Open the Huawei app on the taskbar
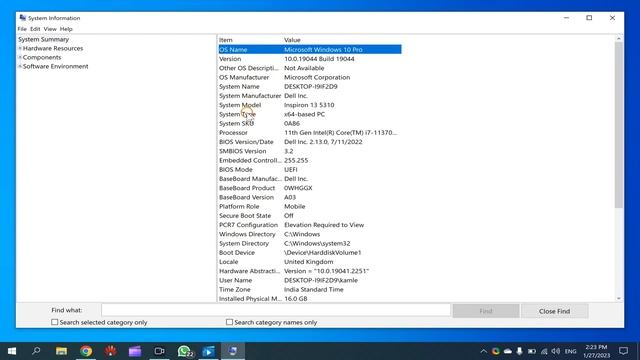Screen dimensions: 640x360 (x=110, y=351)
